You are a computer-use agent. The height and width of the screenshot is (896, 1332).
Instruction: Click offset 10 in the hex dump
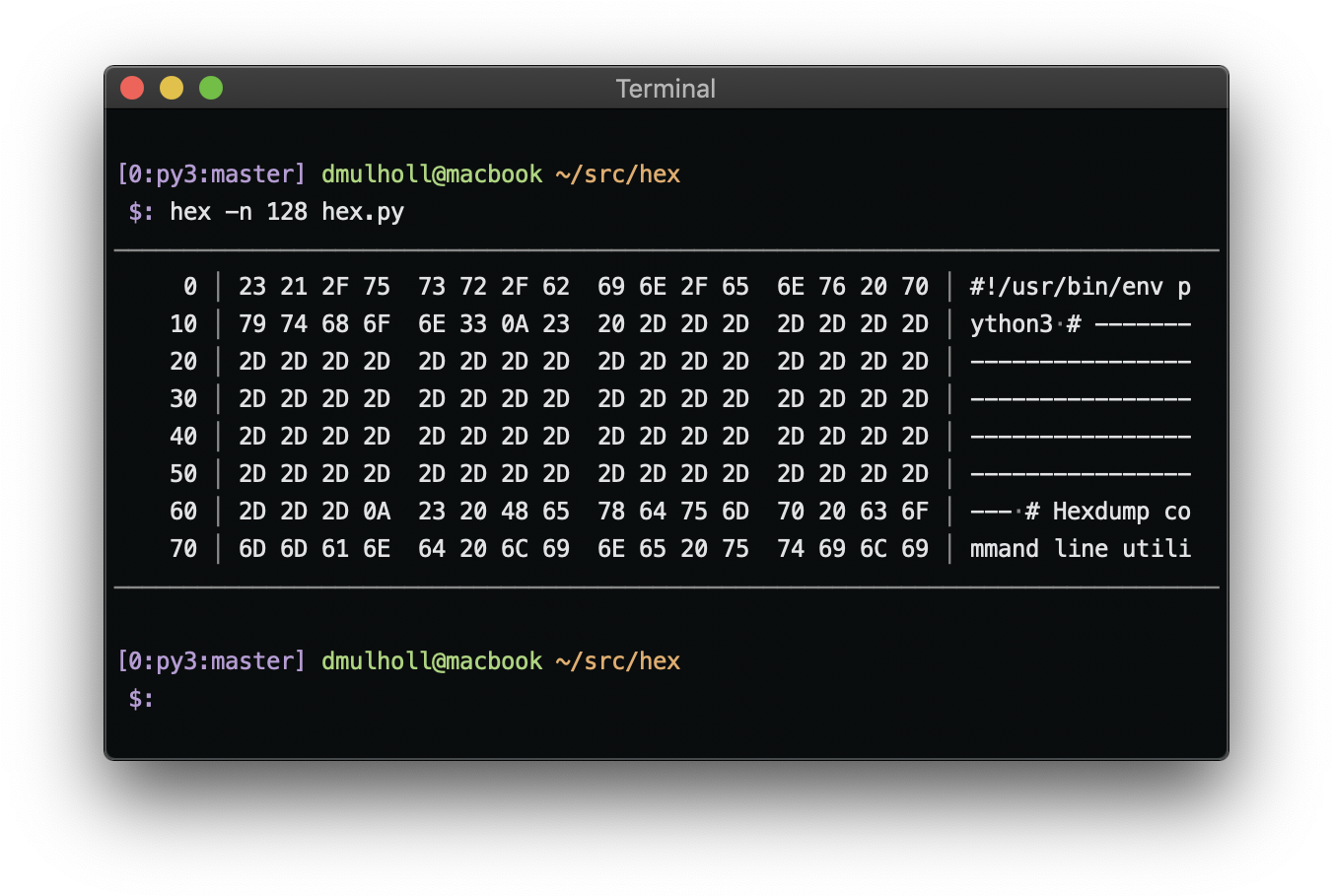(x=183, y=324)
